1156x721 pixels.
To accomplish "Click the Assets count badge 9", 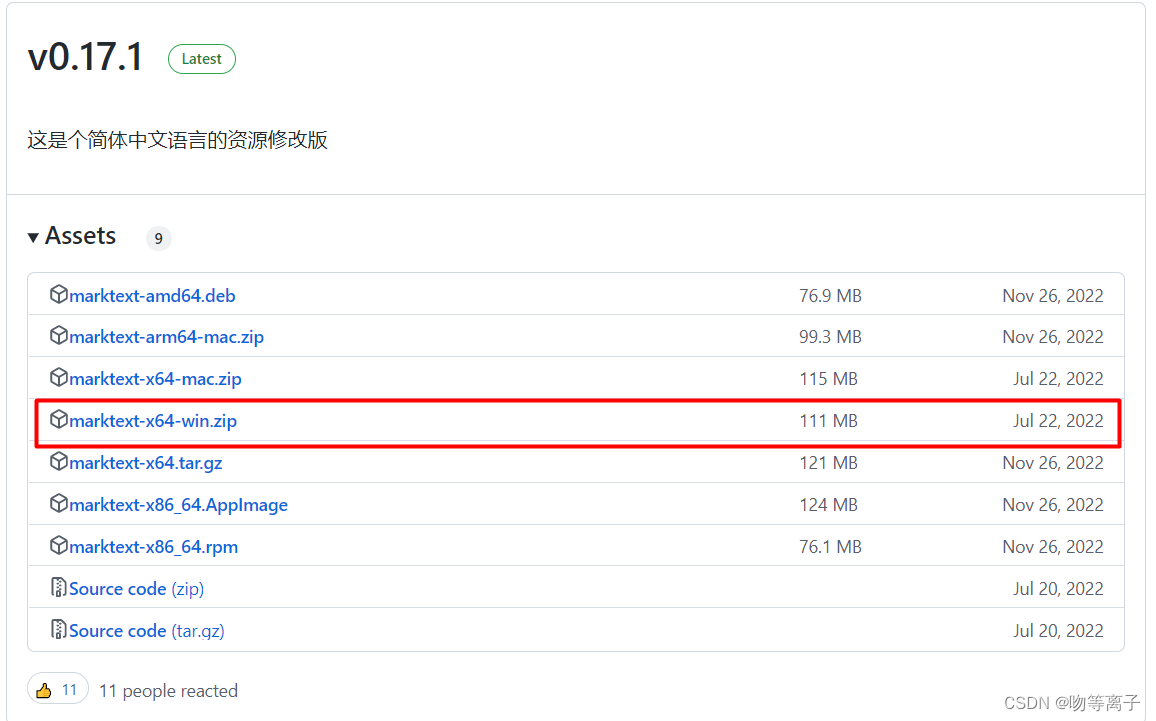I will 159,238.
